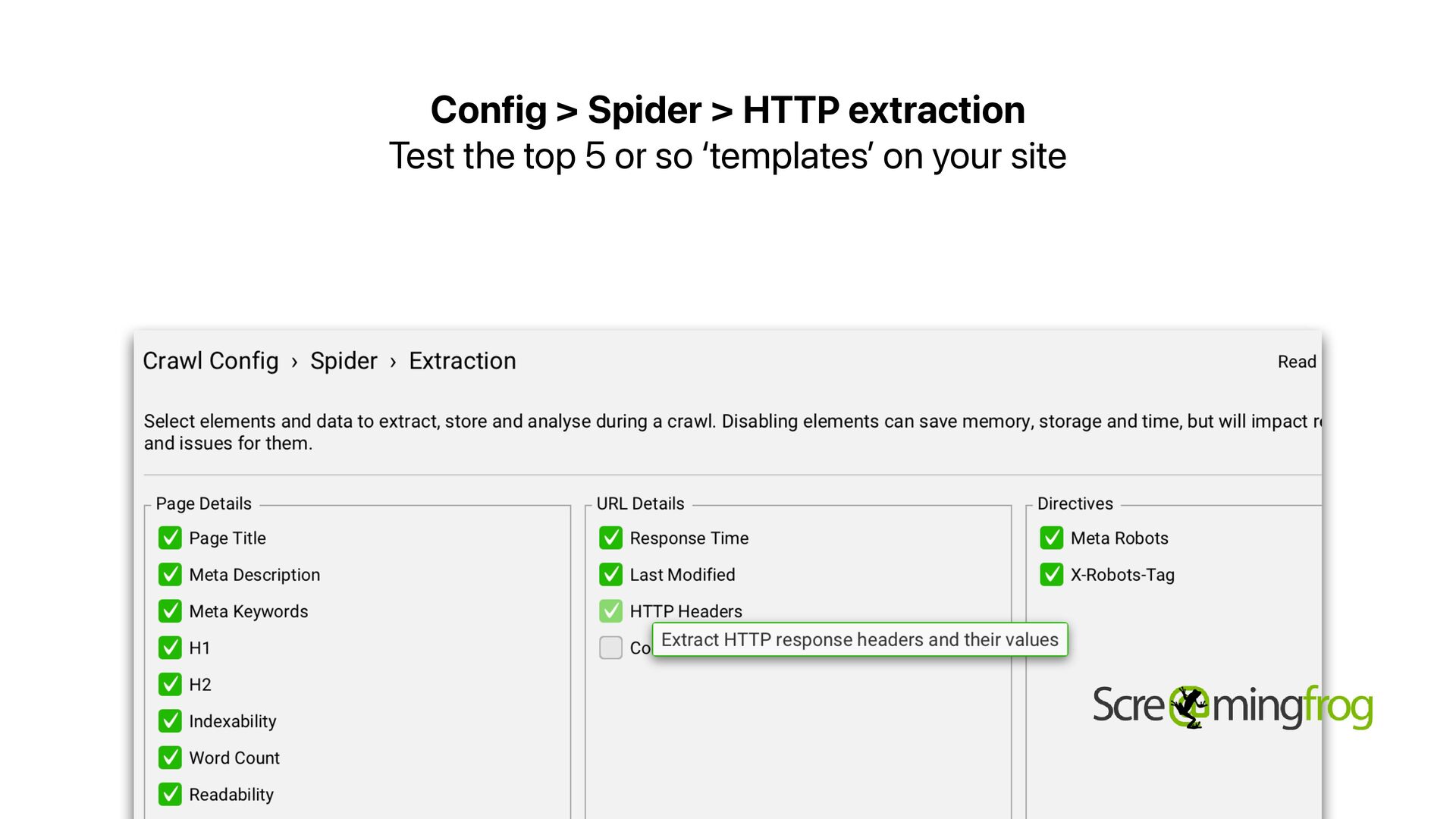Click the HTTP response headers tooltip
Viewport: 1456px width, 819px height.
tap(859, 640)
